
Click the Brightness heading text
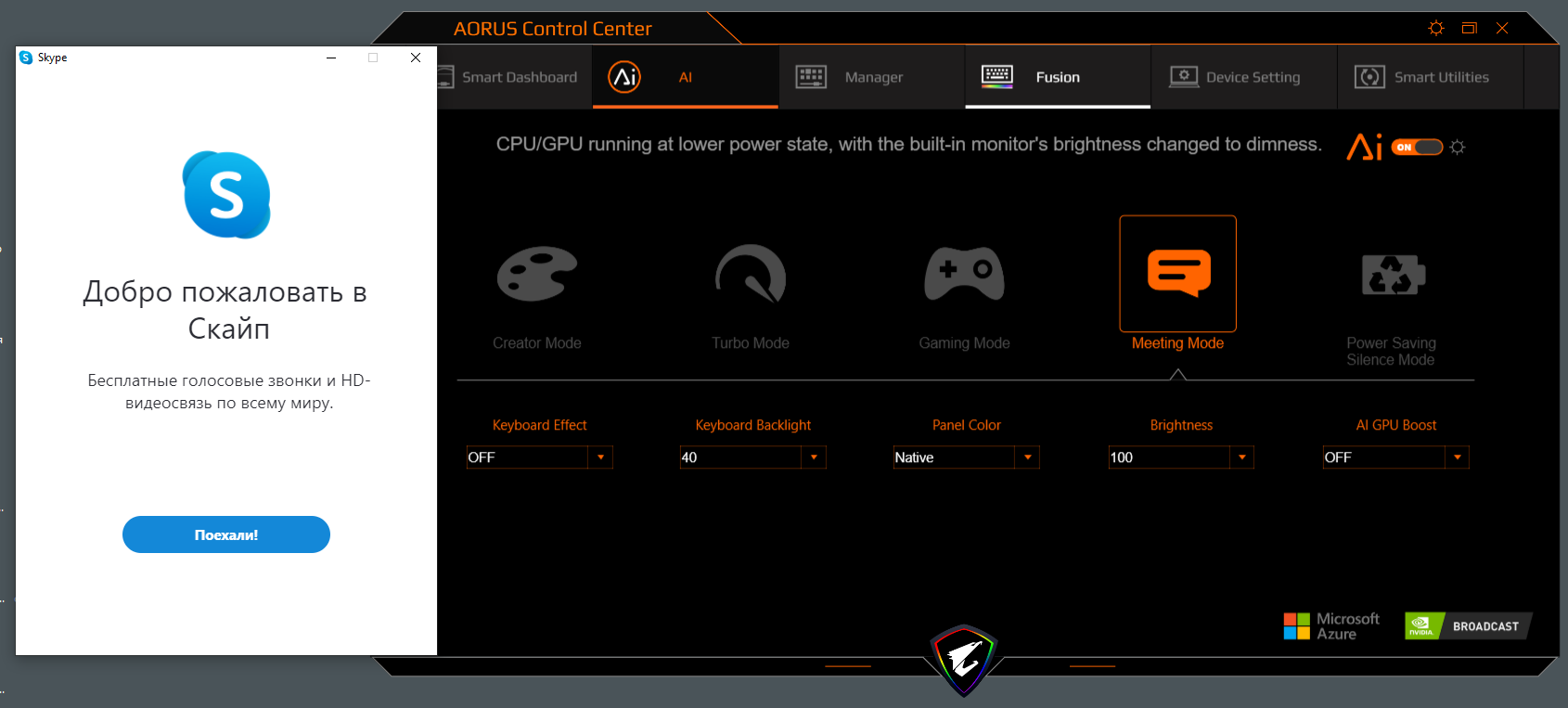click(x=1181, y=425)
